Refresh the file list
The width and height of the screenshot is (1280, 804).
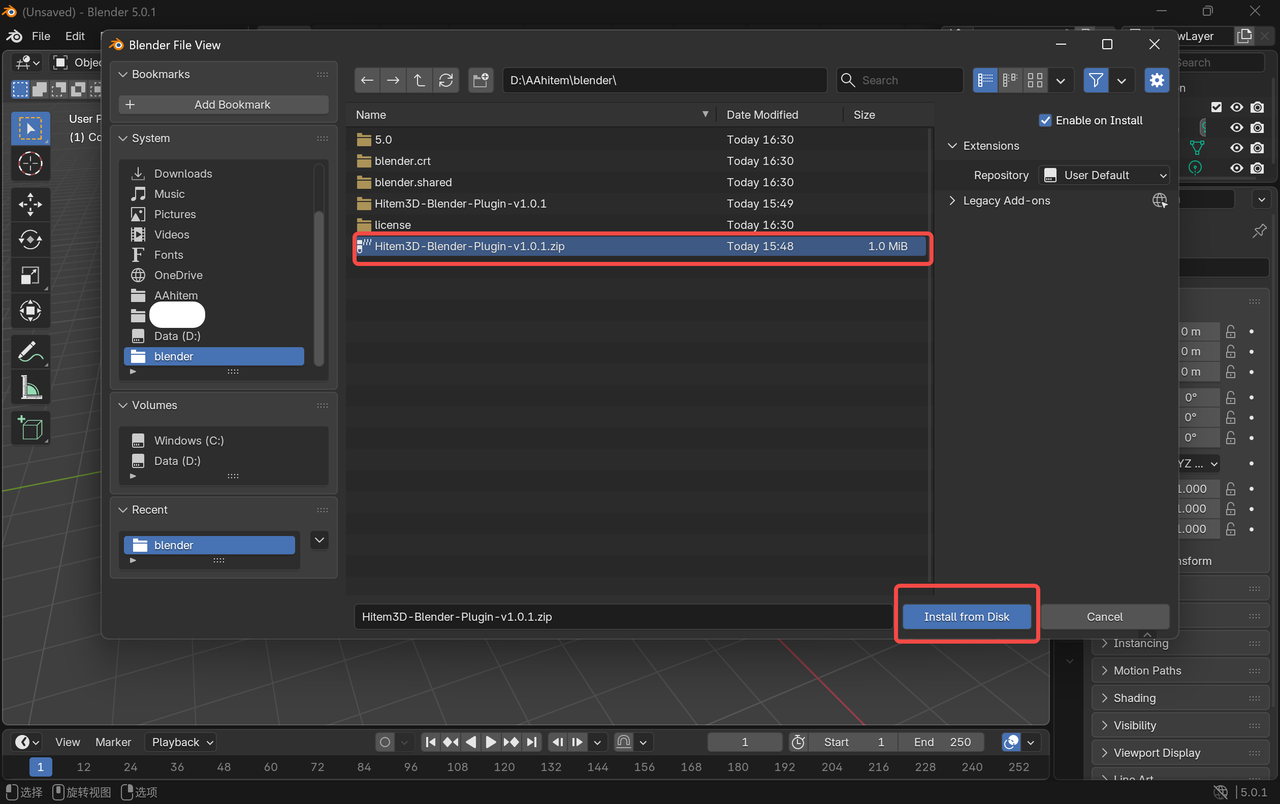point(446,80)
